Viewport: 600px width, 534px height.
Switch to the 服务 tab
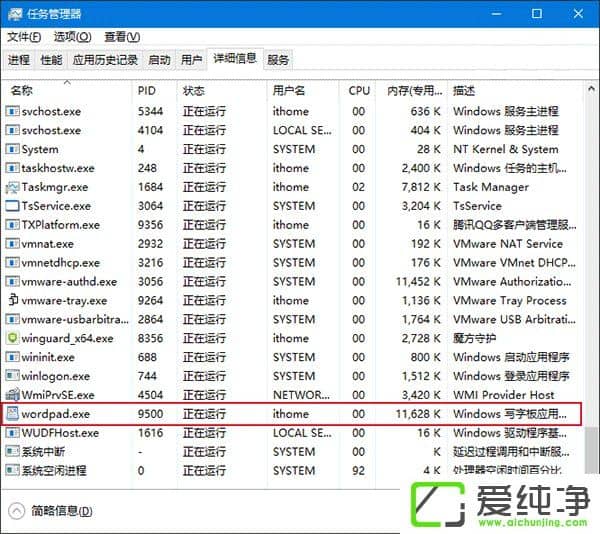(x=278, y=60)
